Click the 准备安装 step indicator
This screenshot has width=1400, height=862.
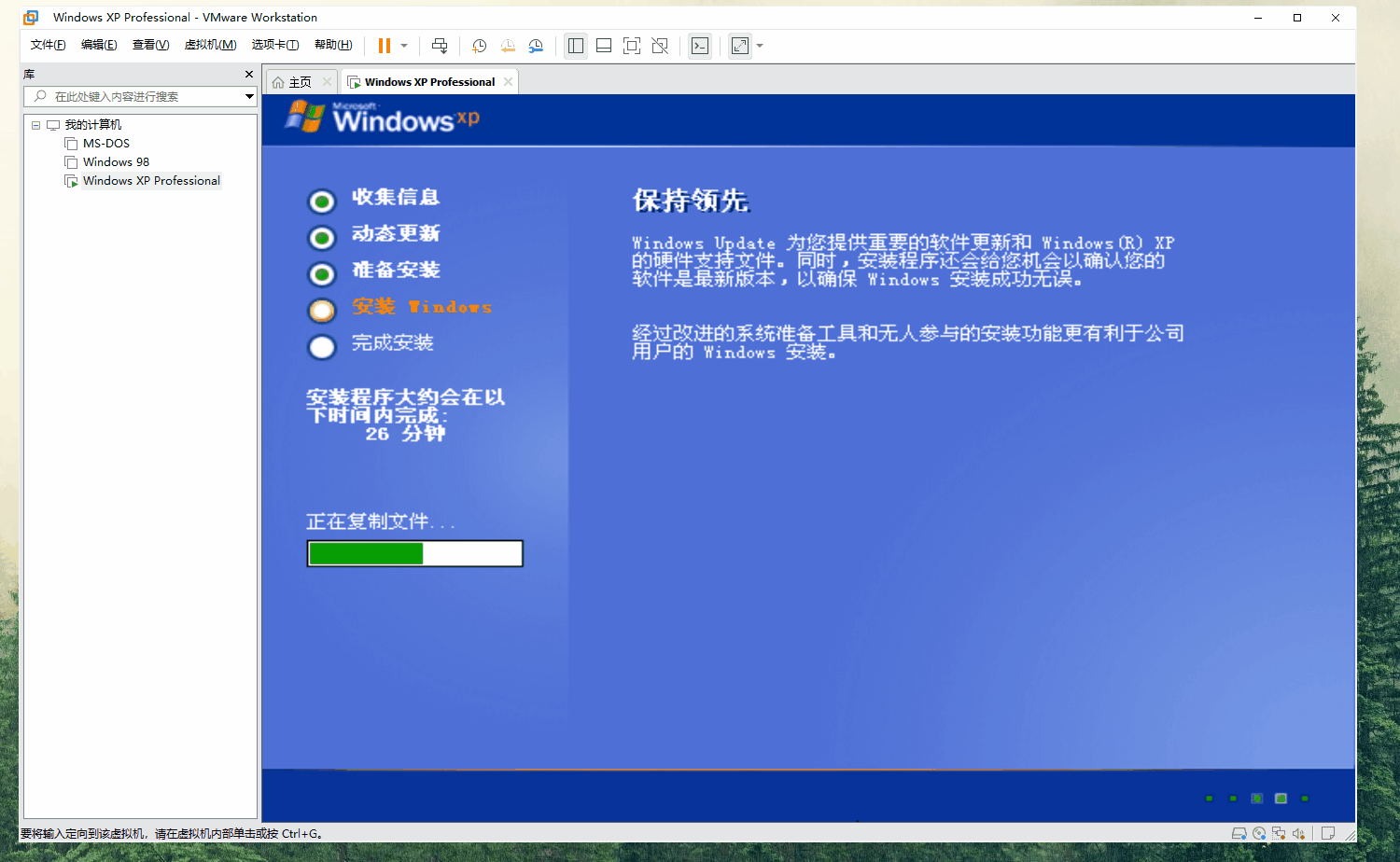click(x=321, y=273)
